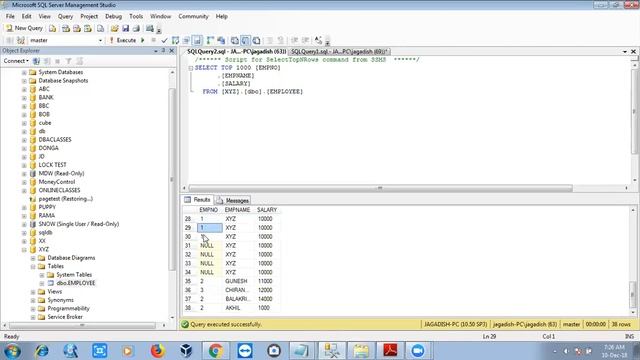
Task: Switch output to Results to File
Action: click(x=256, y=40)
